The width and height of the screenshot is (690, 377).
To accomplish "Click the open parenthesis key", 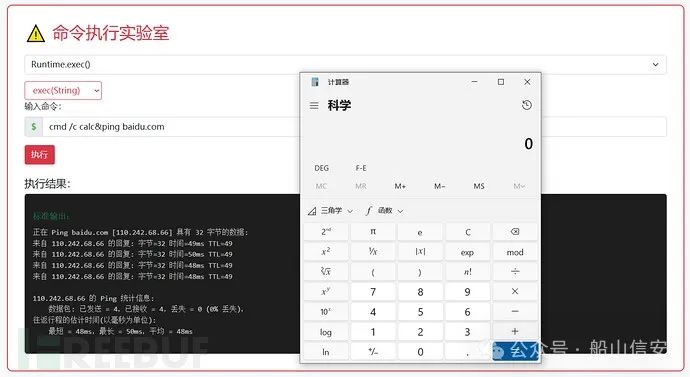I will (373, 271).
